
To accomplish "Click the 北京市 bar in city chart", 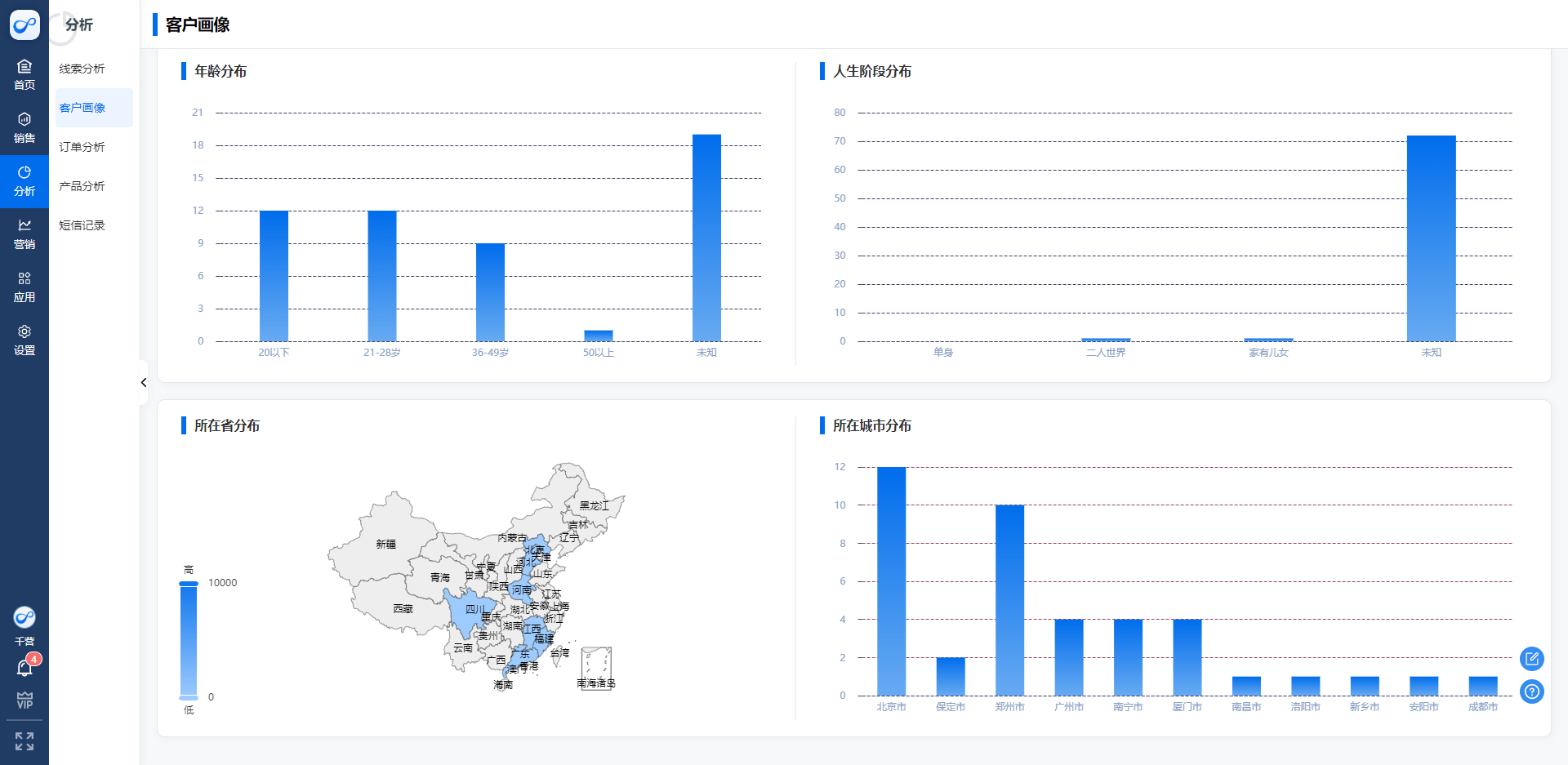I will pos(891,580).
